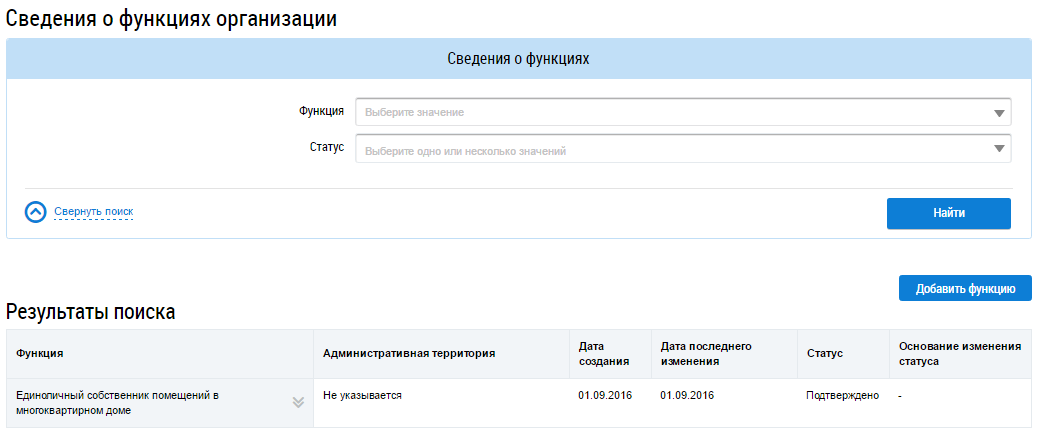Click the Сведения о функциях panel header
Image resolution: width=1043 pixels, height=436 pixels.
coord(518,59)
